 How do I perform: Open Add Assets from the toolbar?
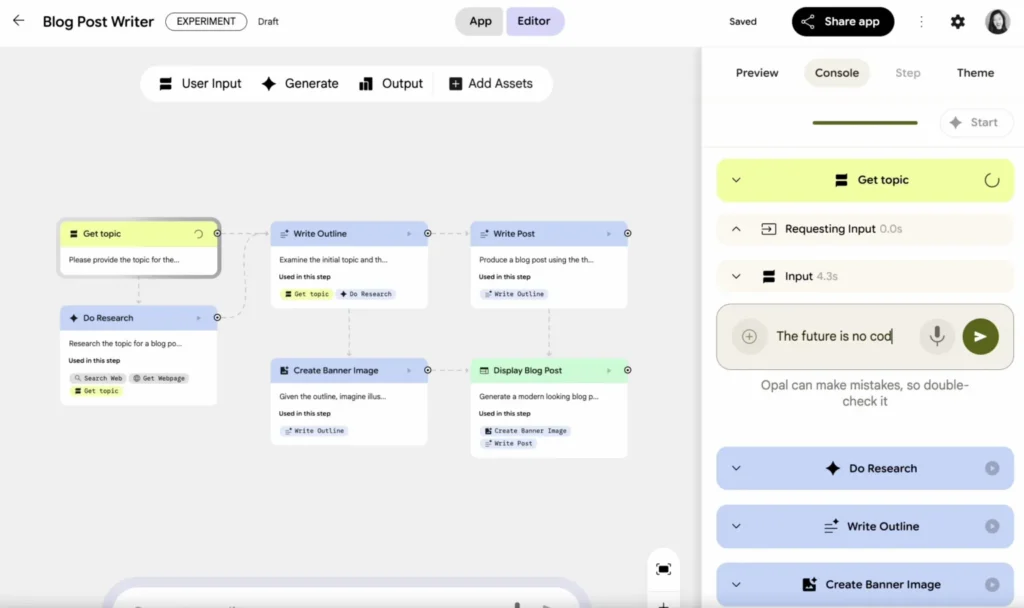(x=489, y=83)
